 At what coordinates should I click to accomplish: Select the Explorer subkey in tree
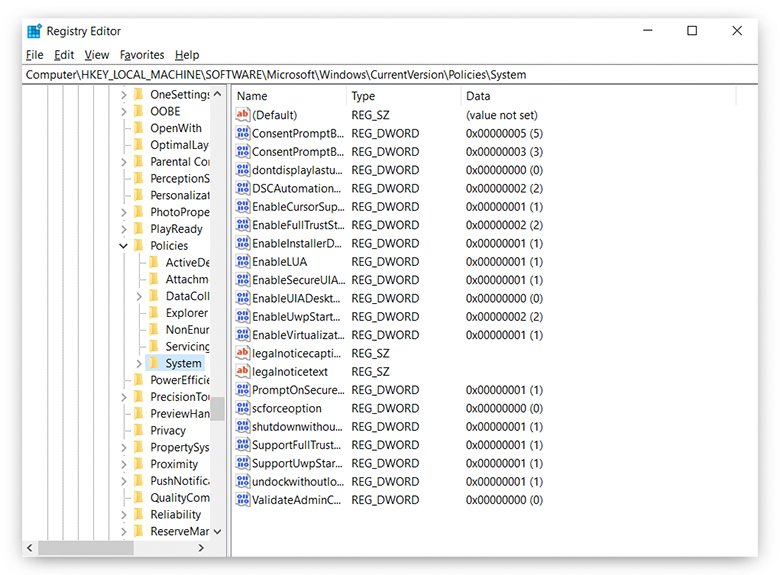[x=187, y=313]
